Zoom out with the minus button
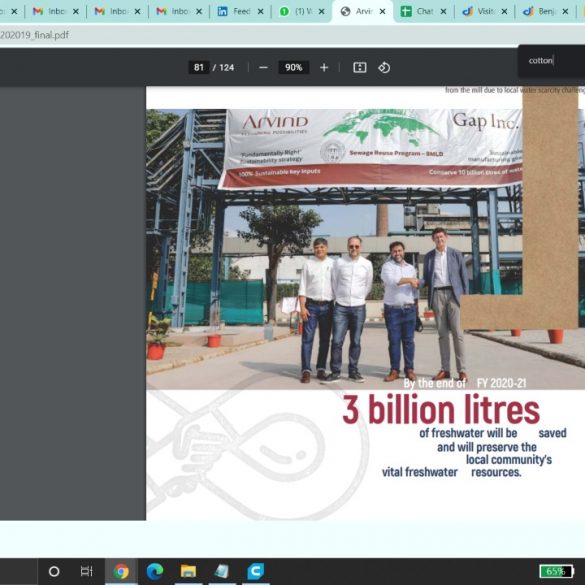The image size is (585, 585). pos(263,68)
